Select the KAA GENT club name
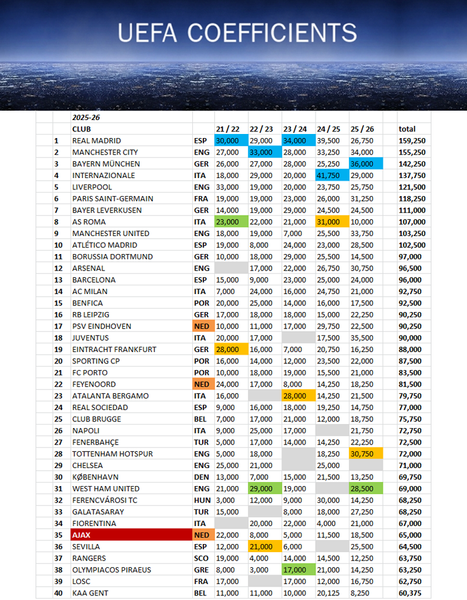Viewport: 467px width, 600px height. click(x=90, y=593)
